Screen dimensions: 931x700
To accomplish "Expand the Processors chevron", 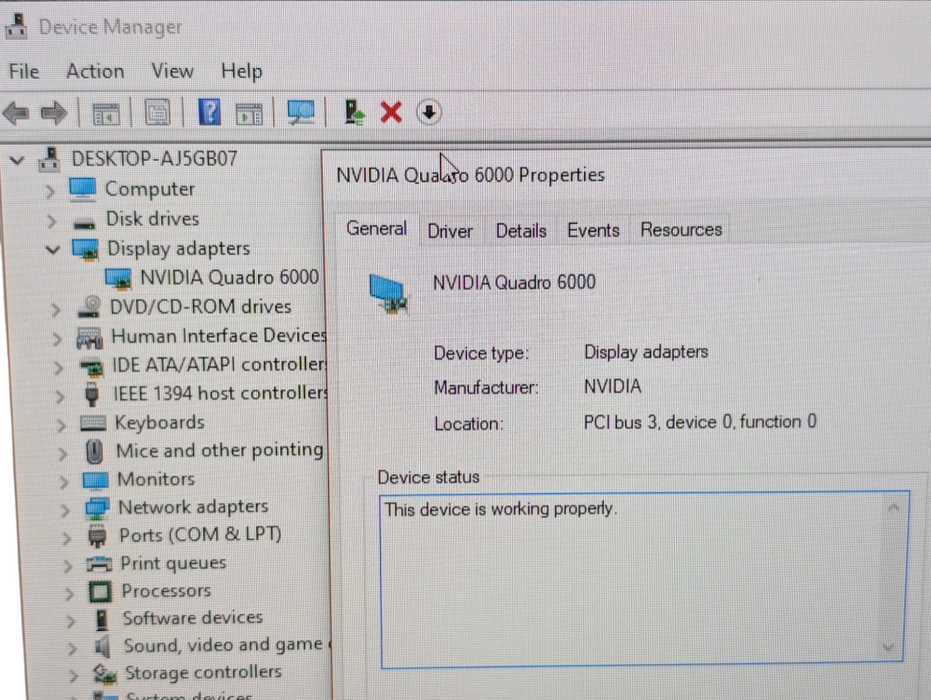I will [69, 593].
